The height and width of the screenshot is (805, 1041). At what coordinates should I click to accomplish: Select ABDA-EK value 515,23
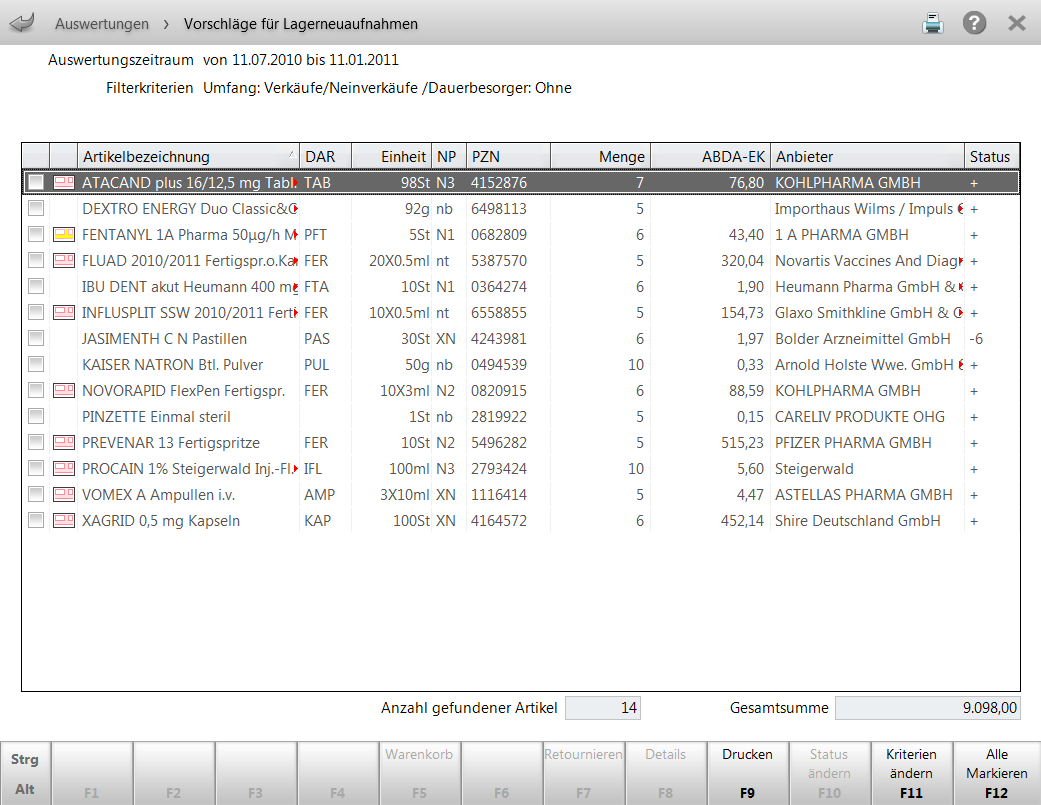coord(742,443)
